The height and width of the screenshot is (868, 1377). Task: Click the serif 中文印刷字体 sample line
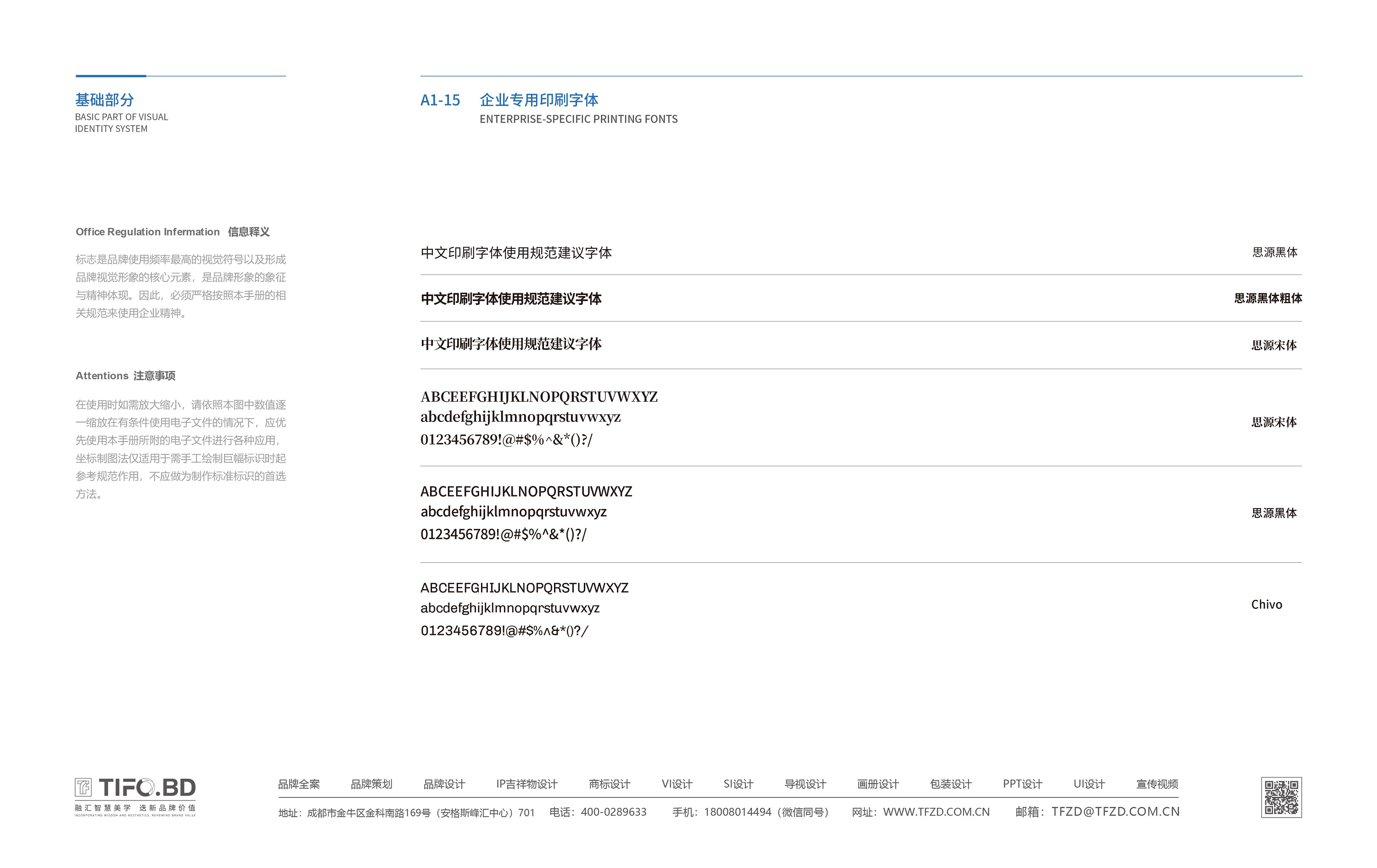tap(511, 344)
